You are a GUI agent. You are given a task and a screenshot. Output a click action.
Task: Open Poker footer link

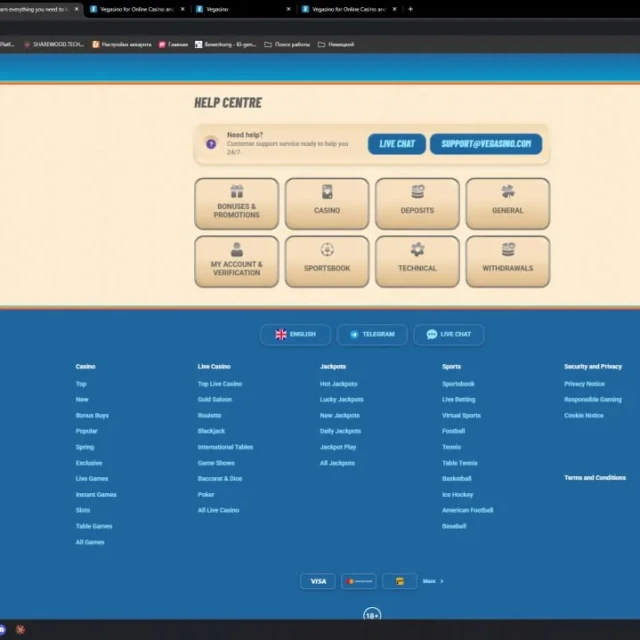pyautogui.click(x=206, y=495)
